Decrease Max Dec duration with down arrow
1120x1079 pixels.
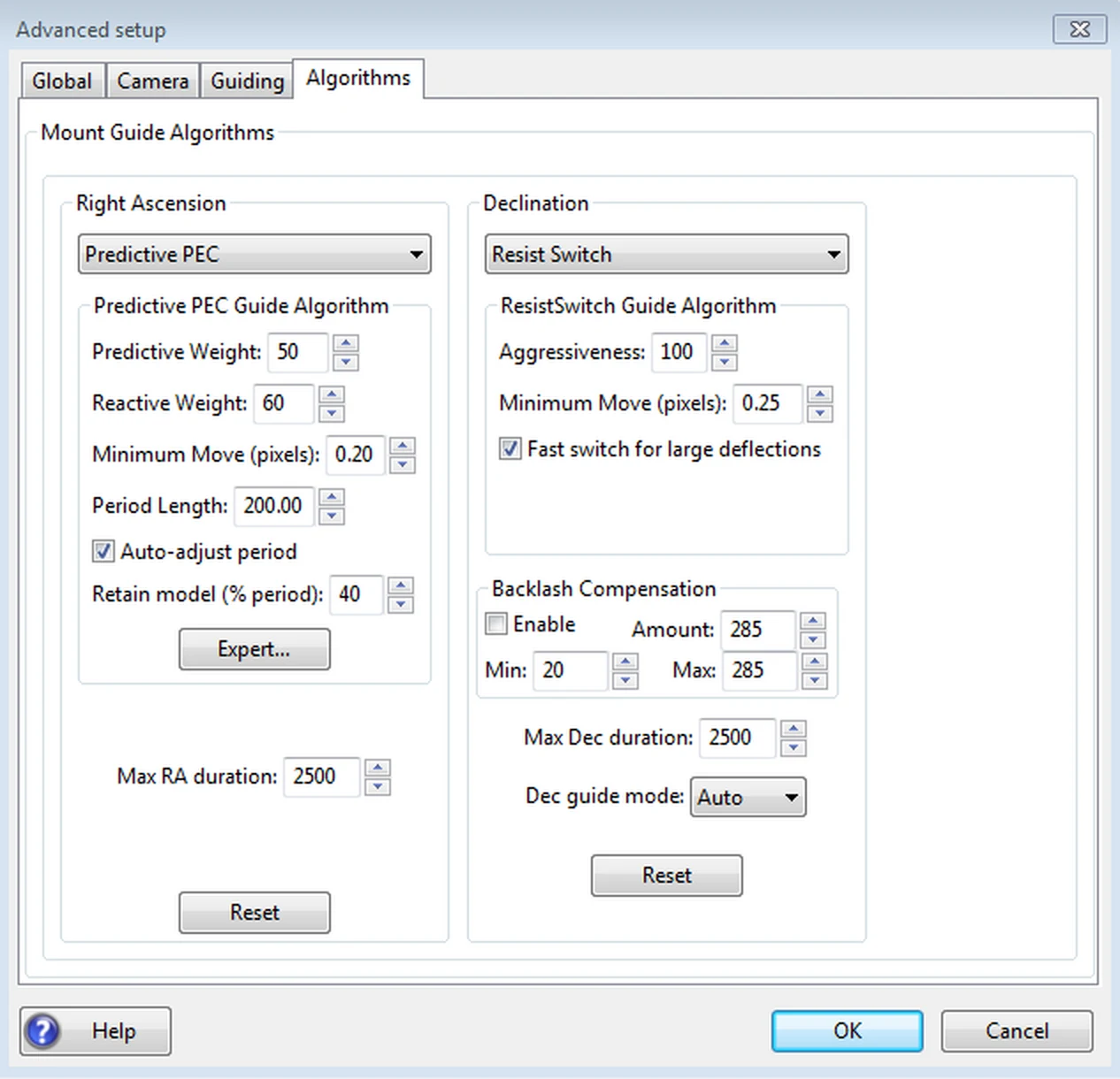coord(794,746)
